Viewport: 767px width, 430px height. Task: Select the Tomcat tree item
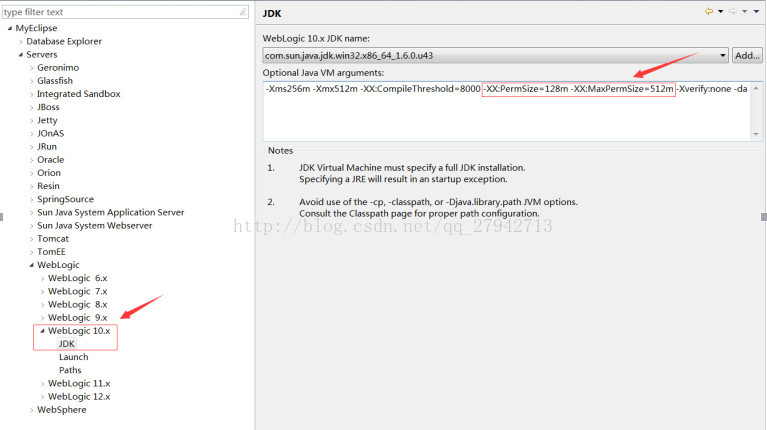pos(53,239)
